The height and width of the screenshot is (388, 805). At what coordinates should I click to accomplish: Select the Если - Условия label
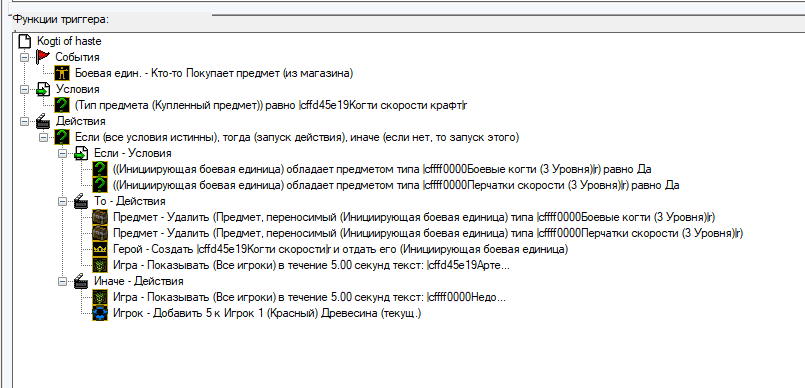[x=132, y=153]
